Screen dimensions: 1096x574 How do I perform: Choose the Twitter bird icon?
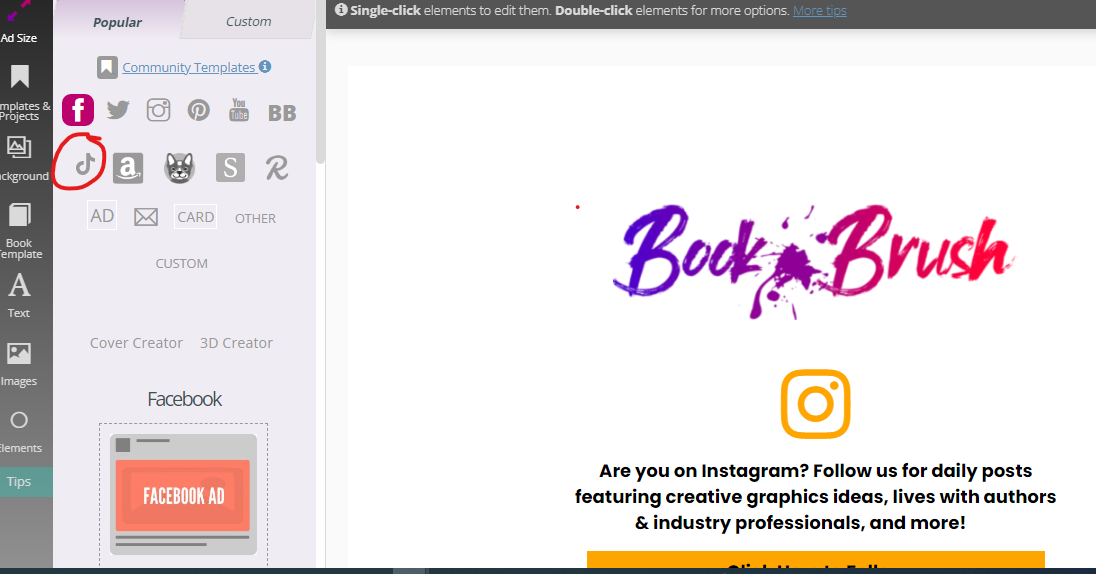118,110
